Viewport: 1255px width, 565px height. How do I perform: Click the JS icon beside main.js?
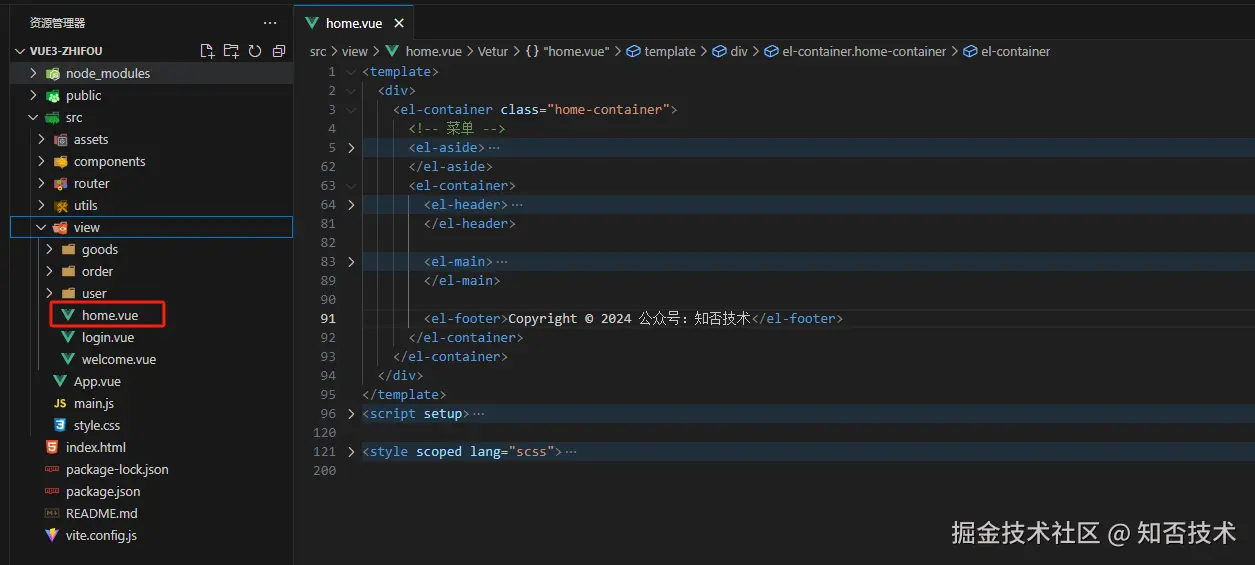[x=60, y=403]
